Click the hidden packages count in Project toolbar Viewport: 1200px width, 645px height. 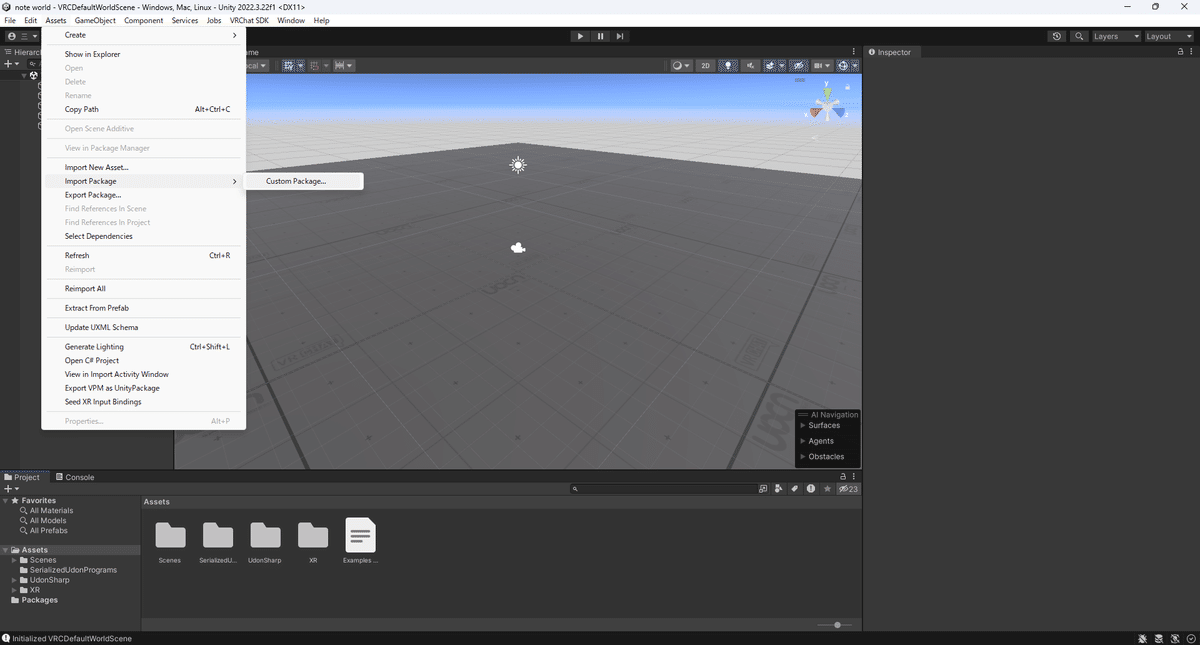(x=846, y=489)
